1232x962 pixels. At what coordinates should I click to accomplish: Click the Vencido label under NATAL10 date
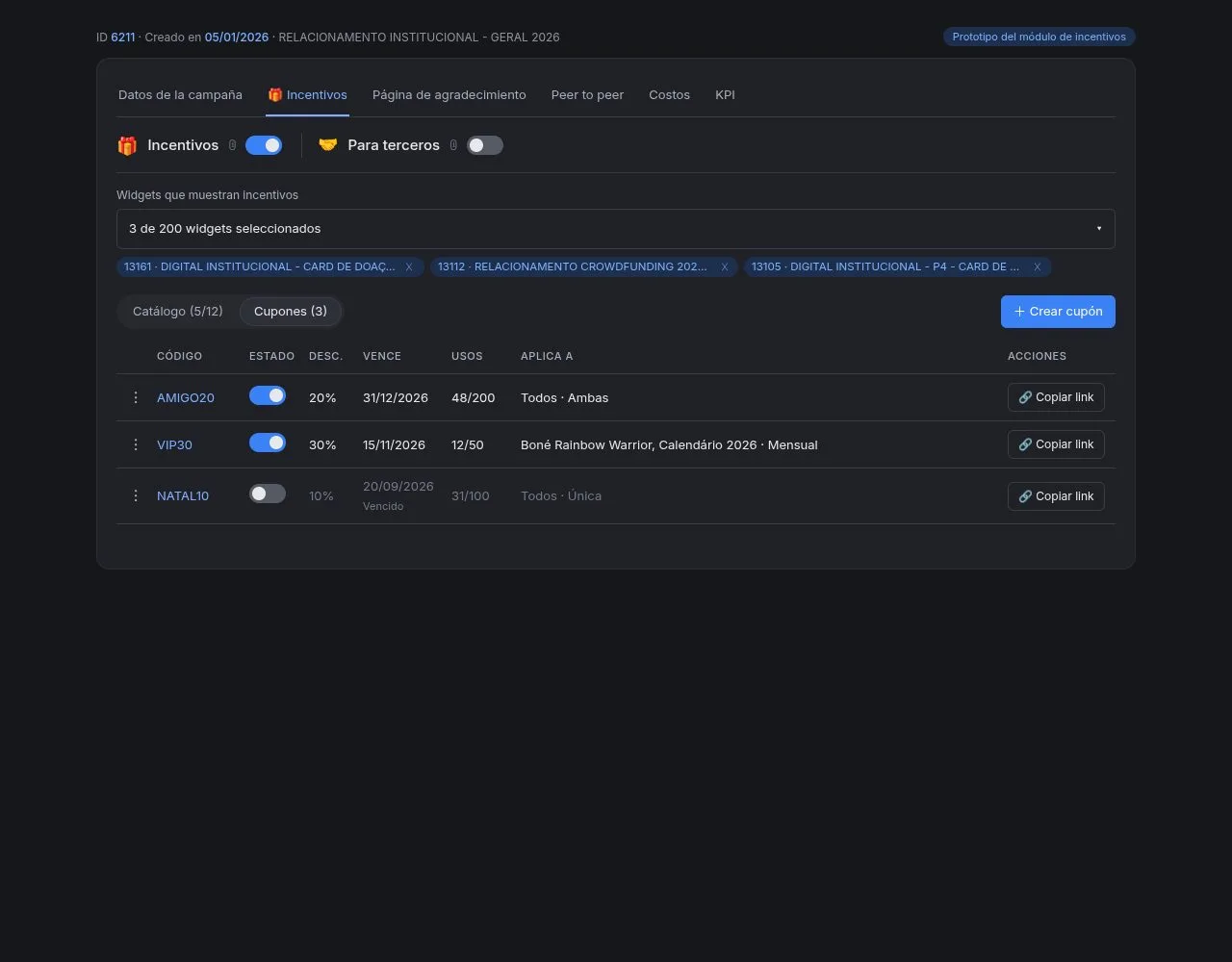tap(383, 506)
